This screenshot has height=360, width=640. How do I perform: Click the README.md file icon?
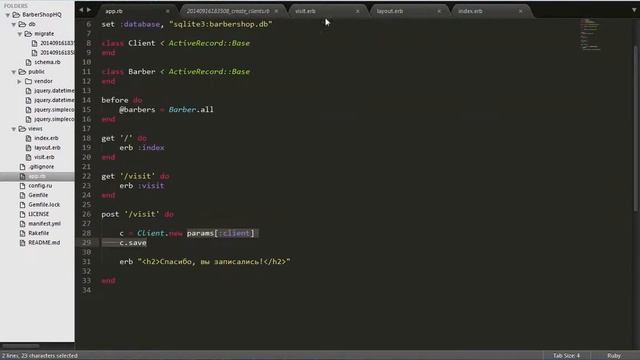pyautogui.click(x=22, y=242)
